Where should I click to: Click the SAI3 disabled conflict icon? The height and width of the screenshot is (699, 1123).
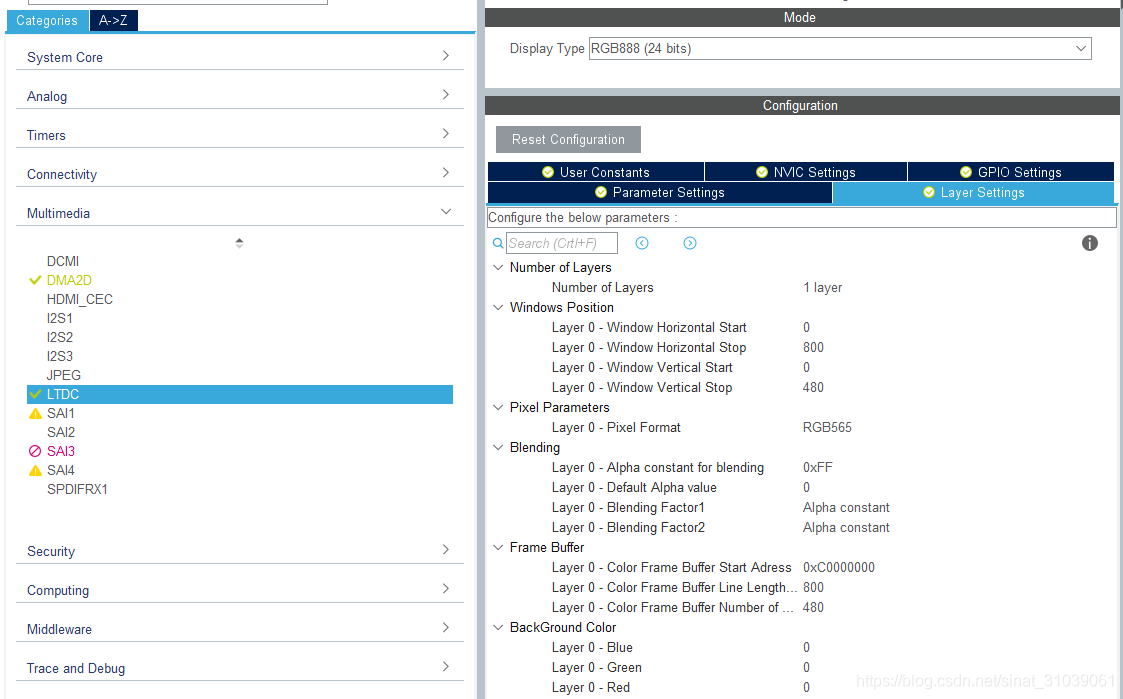[35, 451]
